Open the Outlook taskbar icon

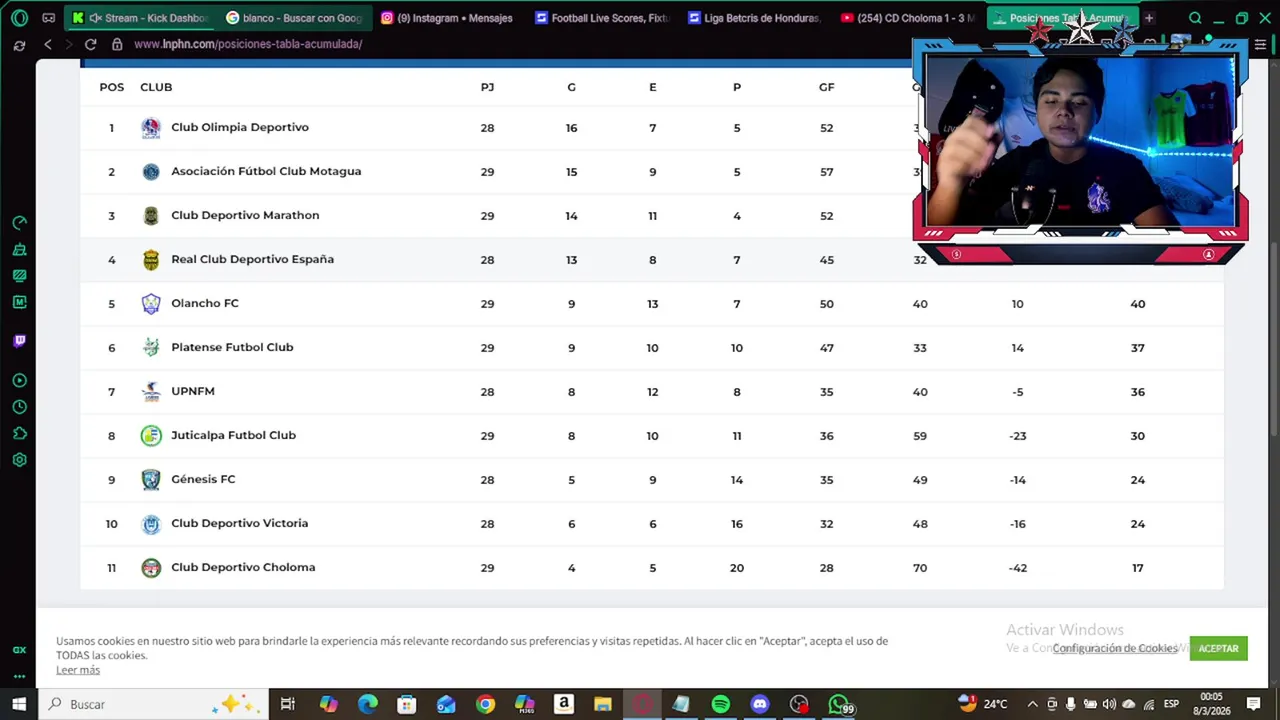pos(446,704)
